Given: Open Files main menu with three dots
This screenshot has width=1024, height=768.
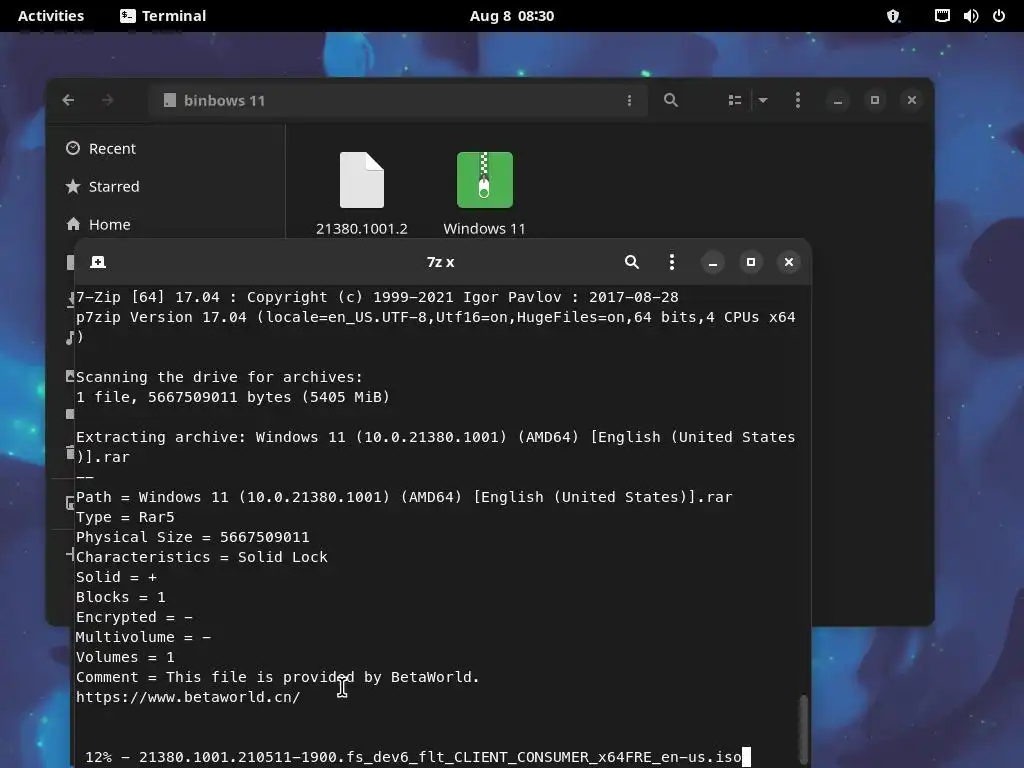Looking at the screenshot, I should pyautogui.click(x=797, y=100).
